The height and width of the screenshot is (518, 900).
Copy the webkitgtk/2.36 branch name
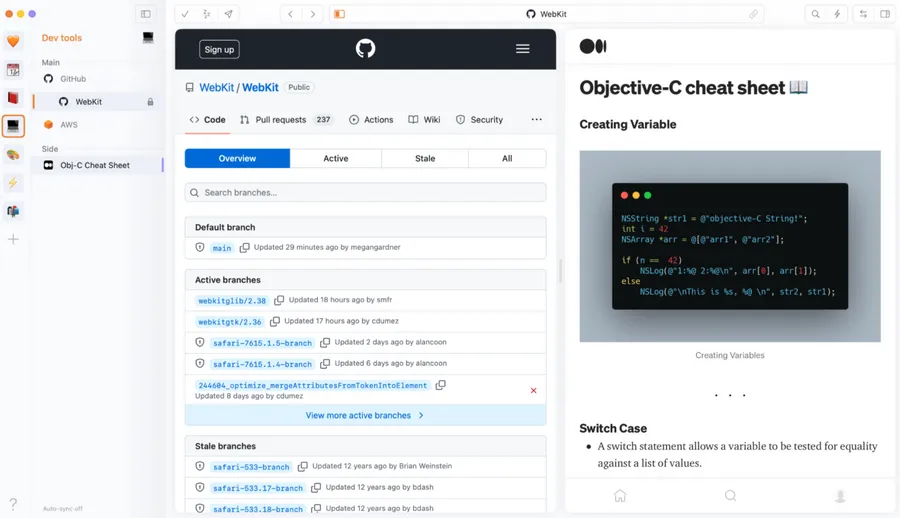(275, 321)
